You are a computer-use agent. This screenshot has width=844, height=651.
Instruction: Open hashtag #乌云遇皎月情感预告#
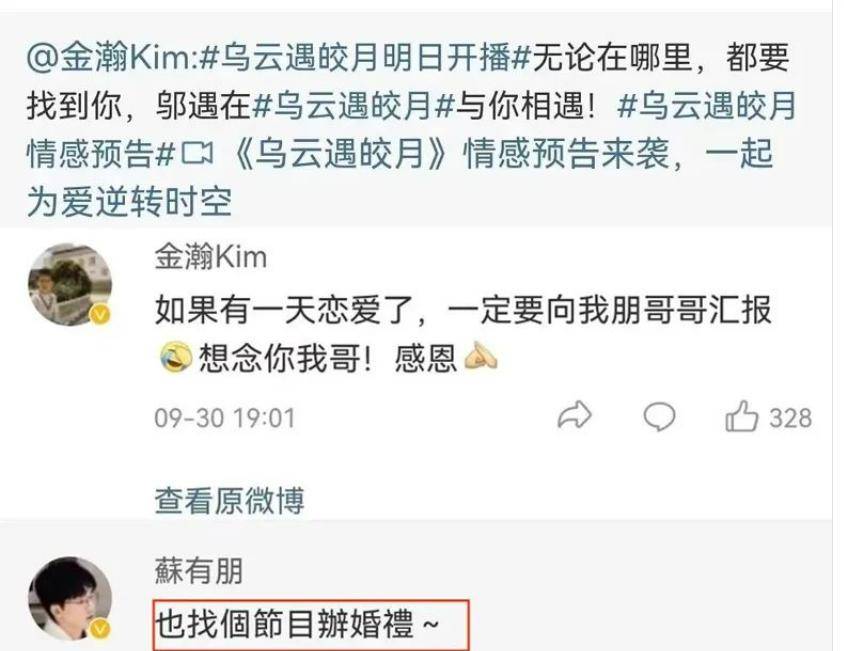point(411,129)
